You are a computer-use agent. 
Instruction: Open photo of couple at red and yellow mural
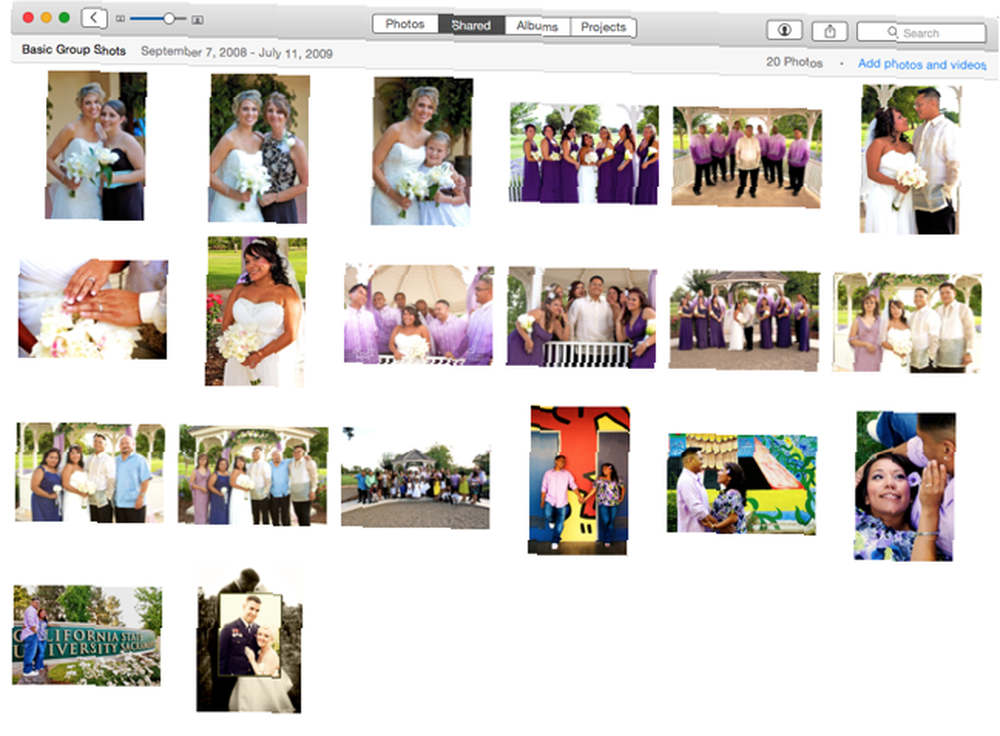point(579,480)
